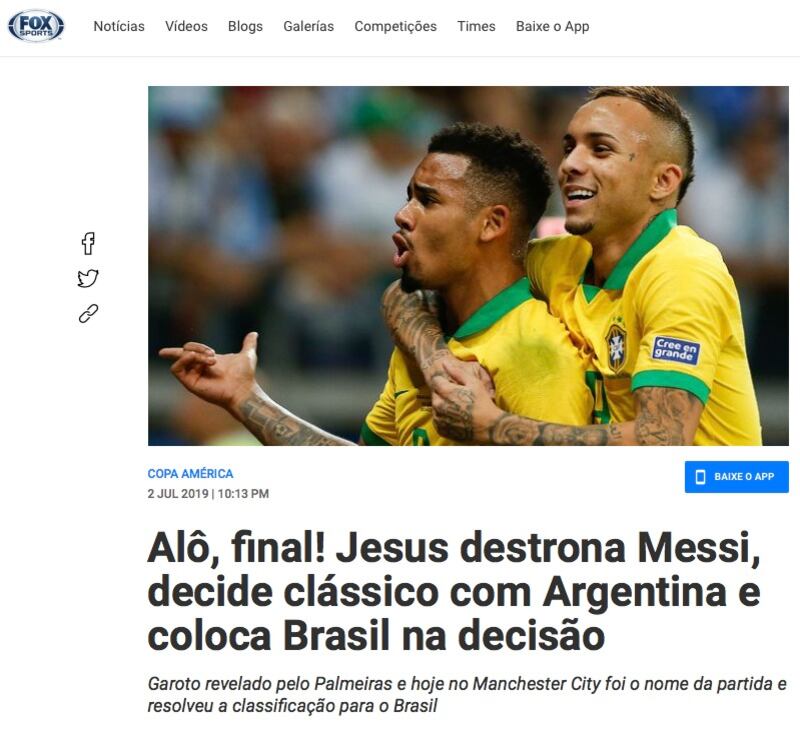Open Galerías in the navigation bar

(x=309, y=26)
